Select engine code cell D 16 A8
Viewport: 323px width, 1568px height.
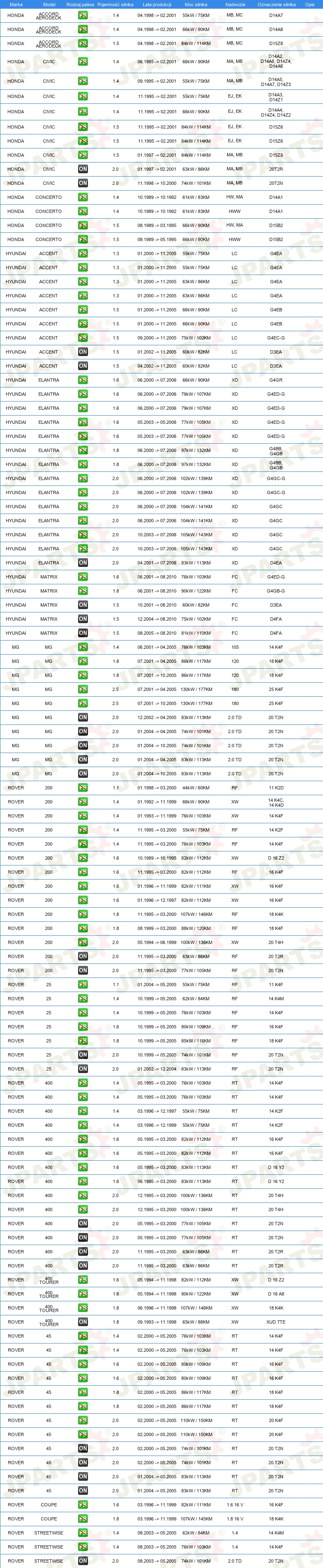click(x=276, y=1294)
